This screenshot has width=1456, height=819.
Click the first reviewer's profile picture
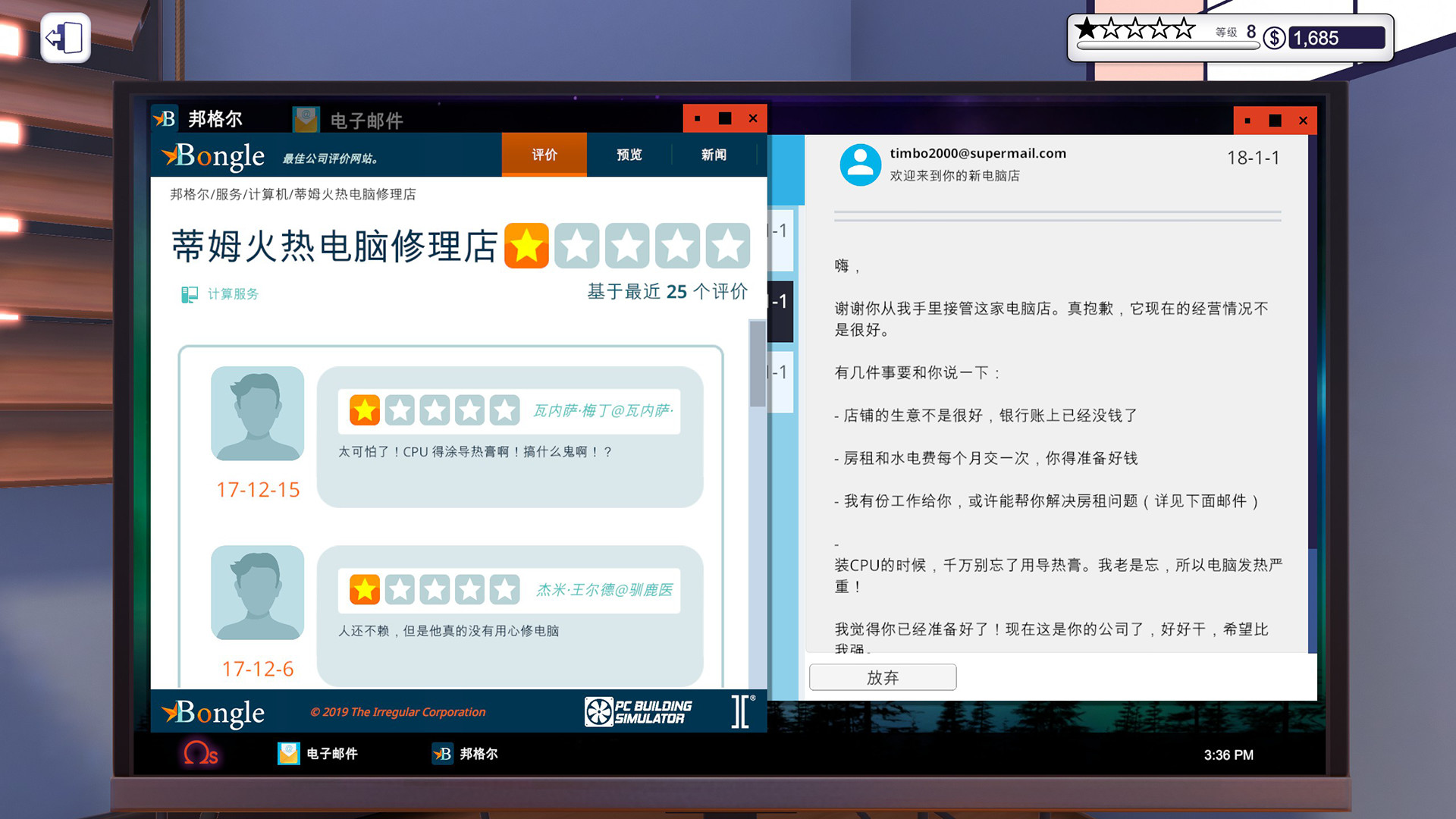click(x=257, y=416)
